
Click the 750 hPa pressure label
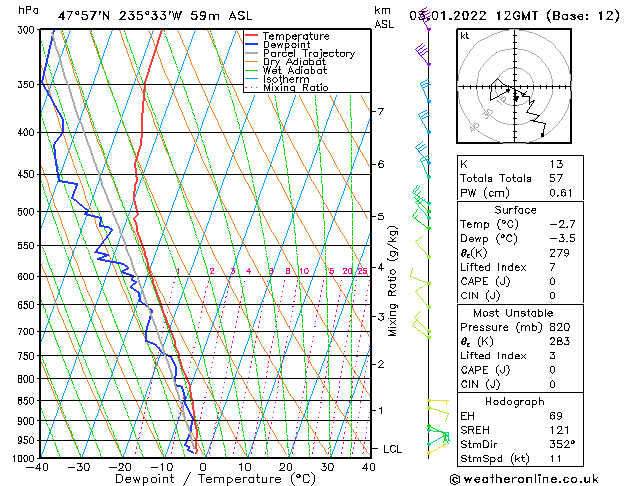tap(28, 356)
